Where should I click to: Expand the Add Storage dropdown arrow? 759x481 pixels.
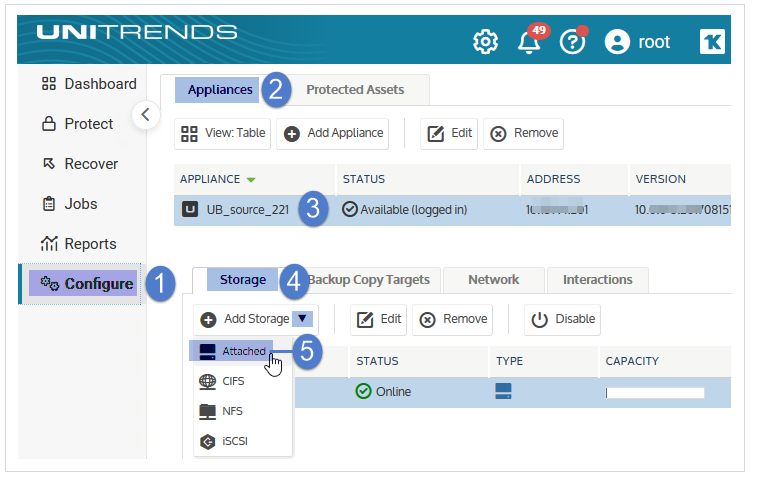tap(303, 319)
